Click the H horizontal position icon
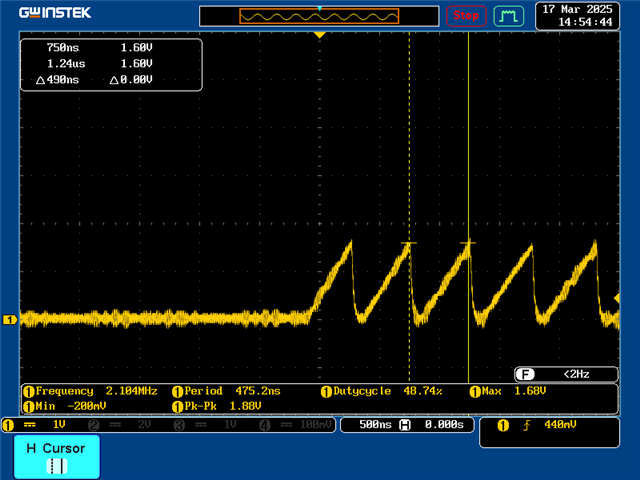Image resolution: width=640 pixels, height=480 pixels. coord(404,425)
